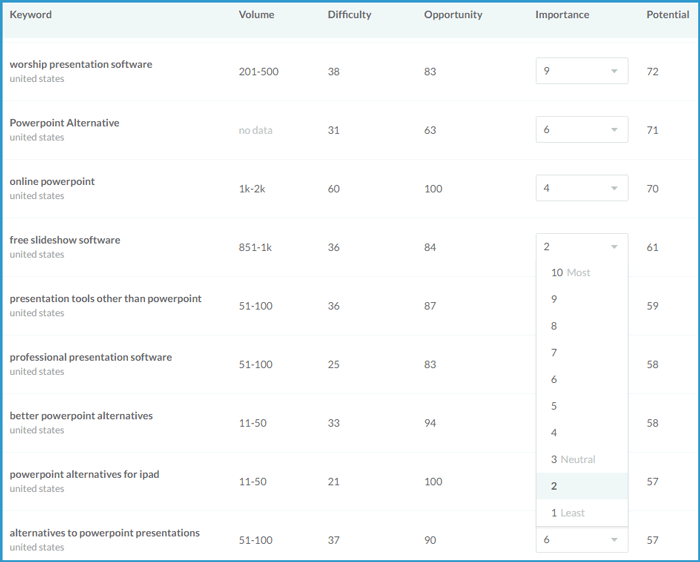Choose importance value 5 from list
Viewport: 700px width, 562px height.
coord(555,406)
